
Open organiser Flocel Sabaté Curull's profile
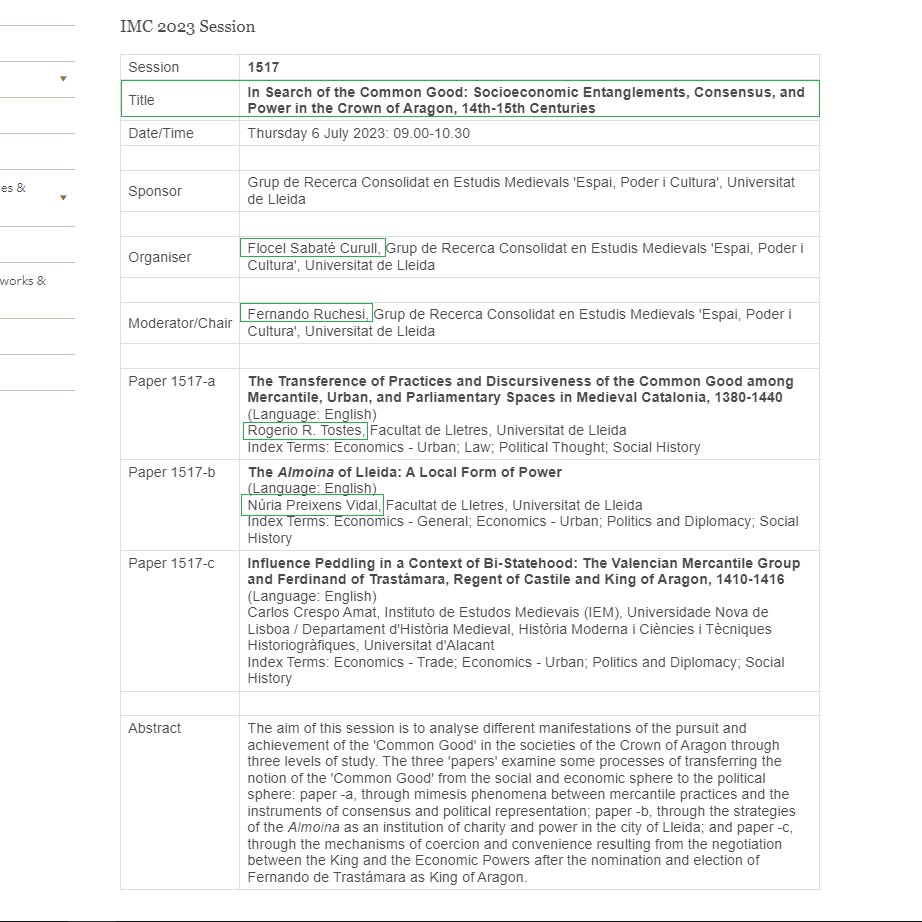pyautogui.click(x=313, y=248)
